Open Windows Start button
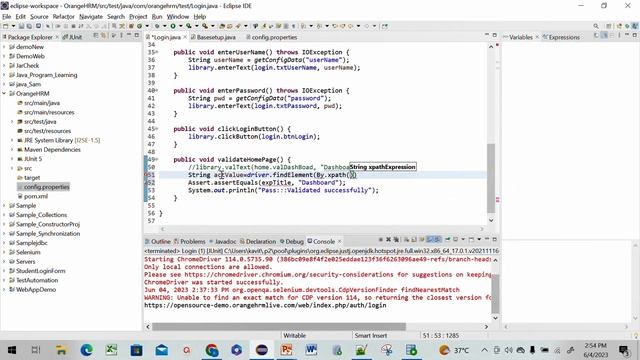This screenshot has width=640, height=360. (12, 350)
